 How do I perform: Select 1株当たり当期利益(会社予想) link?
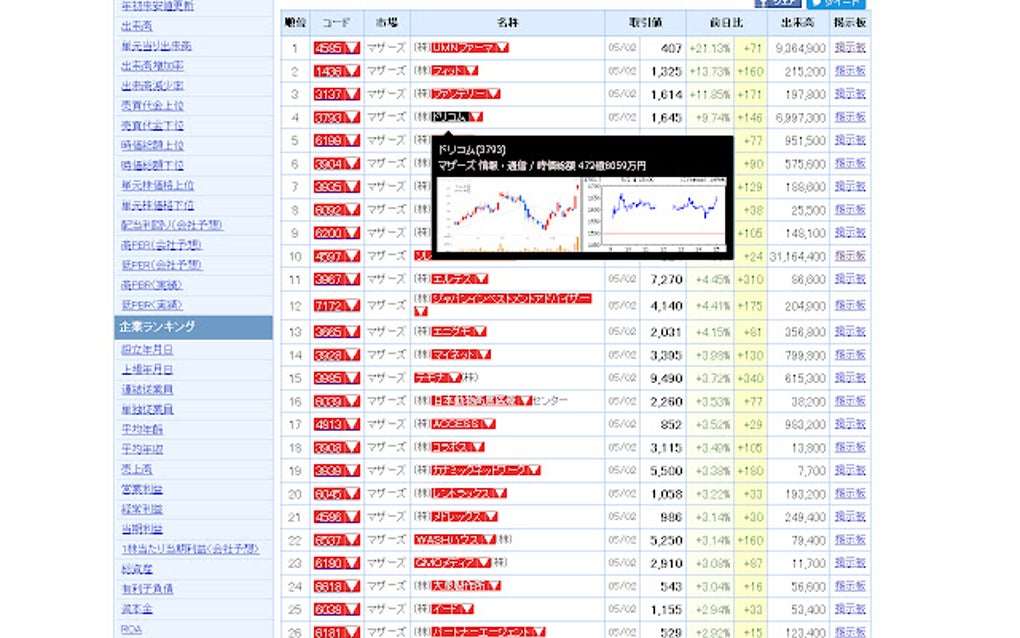190,550
